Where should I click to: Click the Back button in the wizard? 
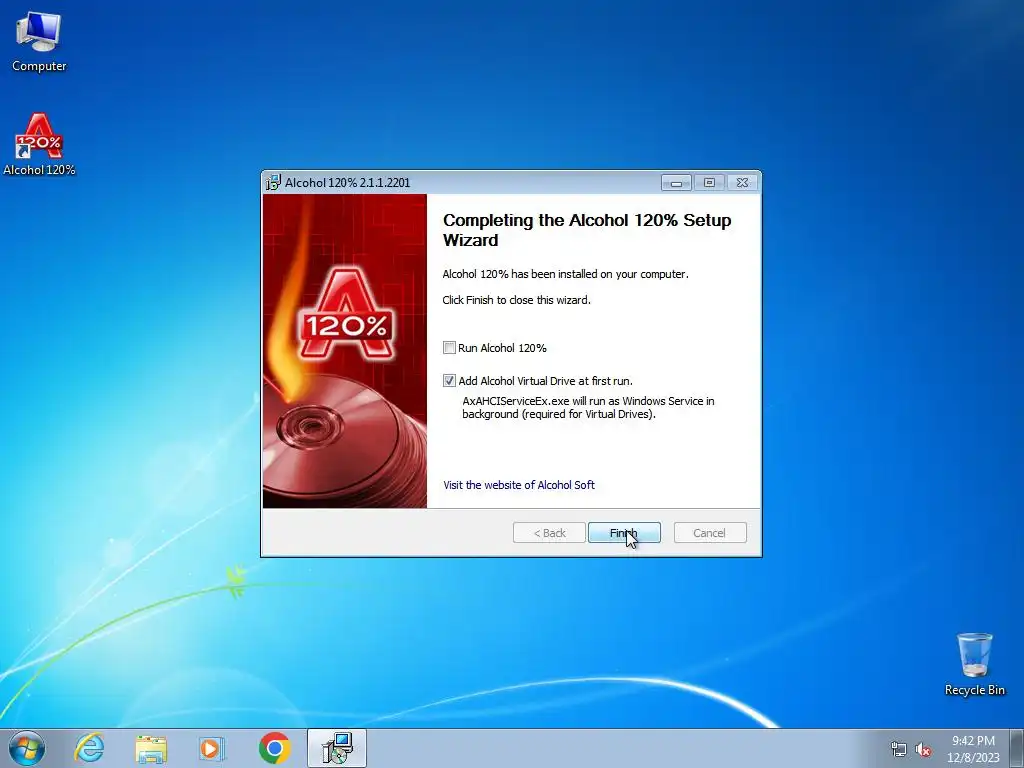pyautogui.click(x=549, y=533)
